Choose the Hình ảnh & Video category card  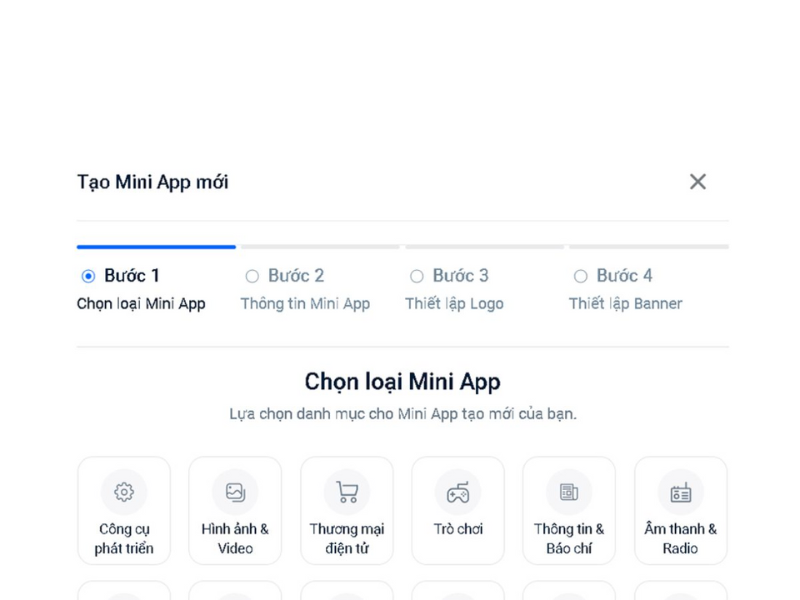point(235,510)
